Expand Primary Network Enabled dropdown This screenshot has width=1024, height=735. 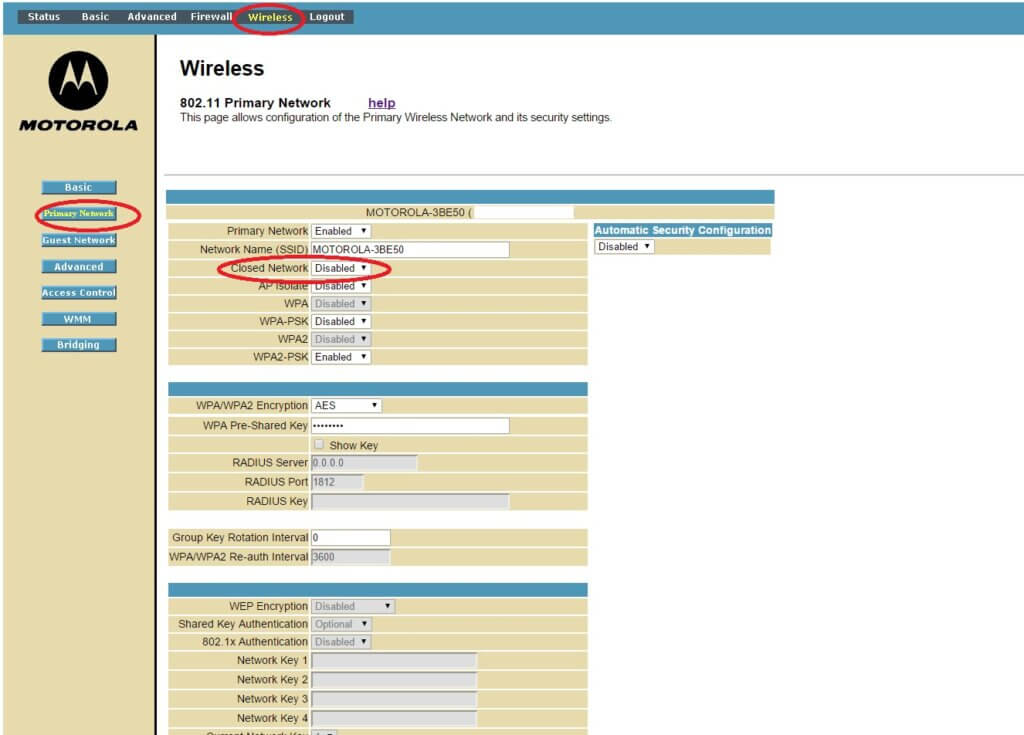click(x=341, y=231)
